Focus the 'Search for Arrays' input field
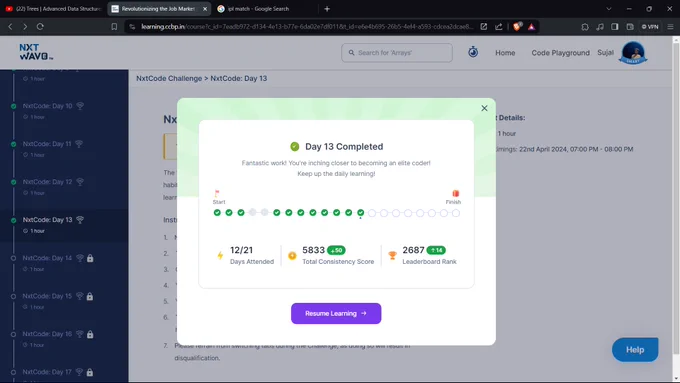This screenshot has width=680, height=383. click(397, 52)
